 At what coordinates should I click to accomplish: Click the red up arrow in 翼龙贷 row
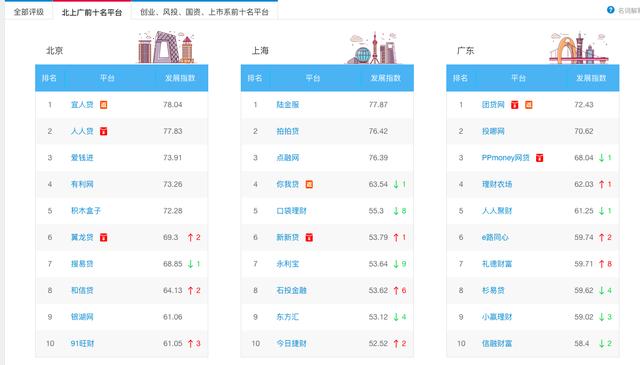[x=190, y=237]
